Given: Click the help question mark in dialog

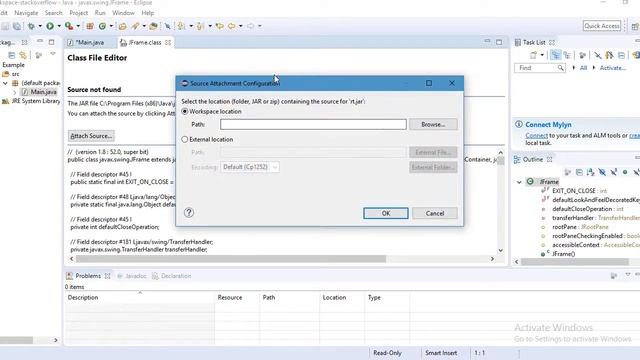Looking at the screenshot, I should point(189,213).
